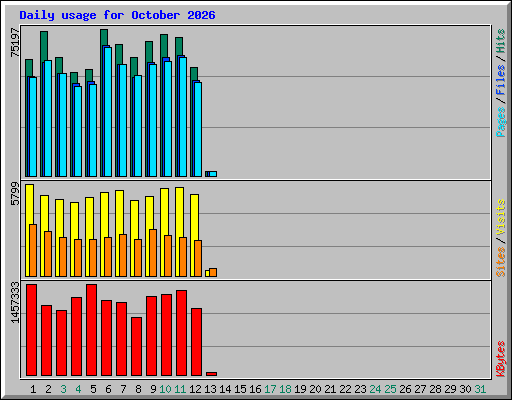
Task: Click the 75197 y-axis value
Action: (x=15, y=42)
